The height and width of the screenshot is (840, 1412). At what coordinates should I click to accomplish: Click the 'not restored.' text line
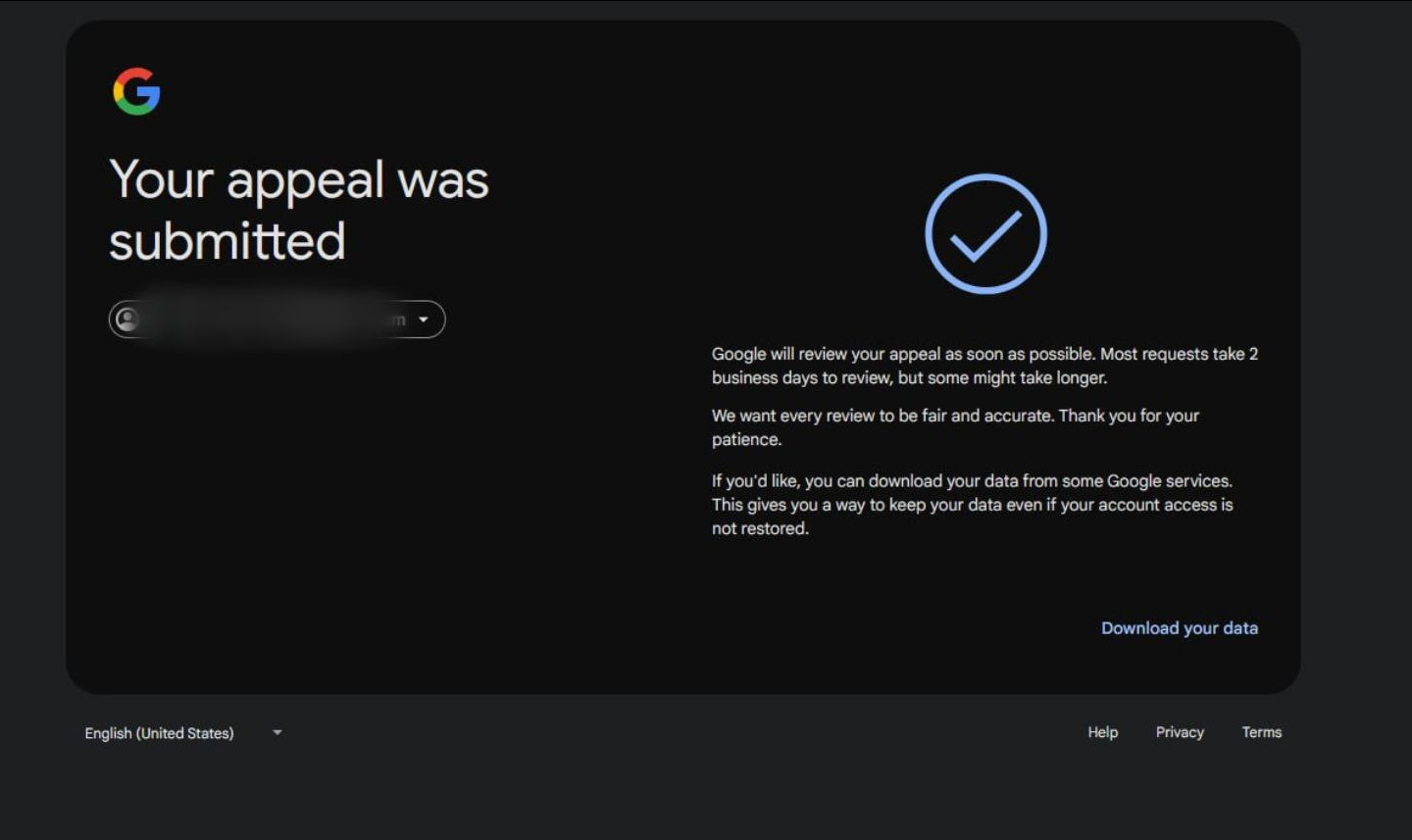(760, 528)
